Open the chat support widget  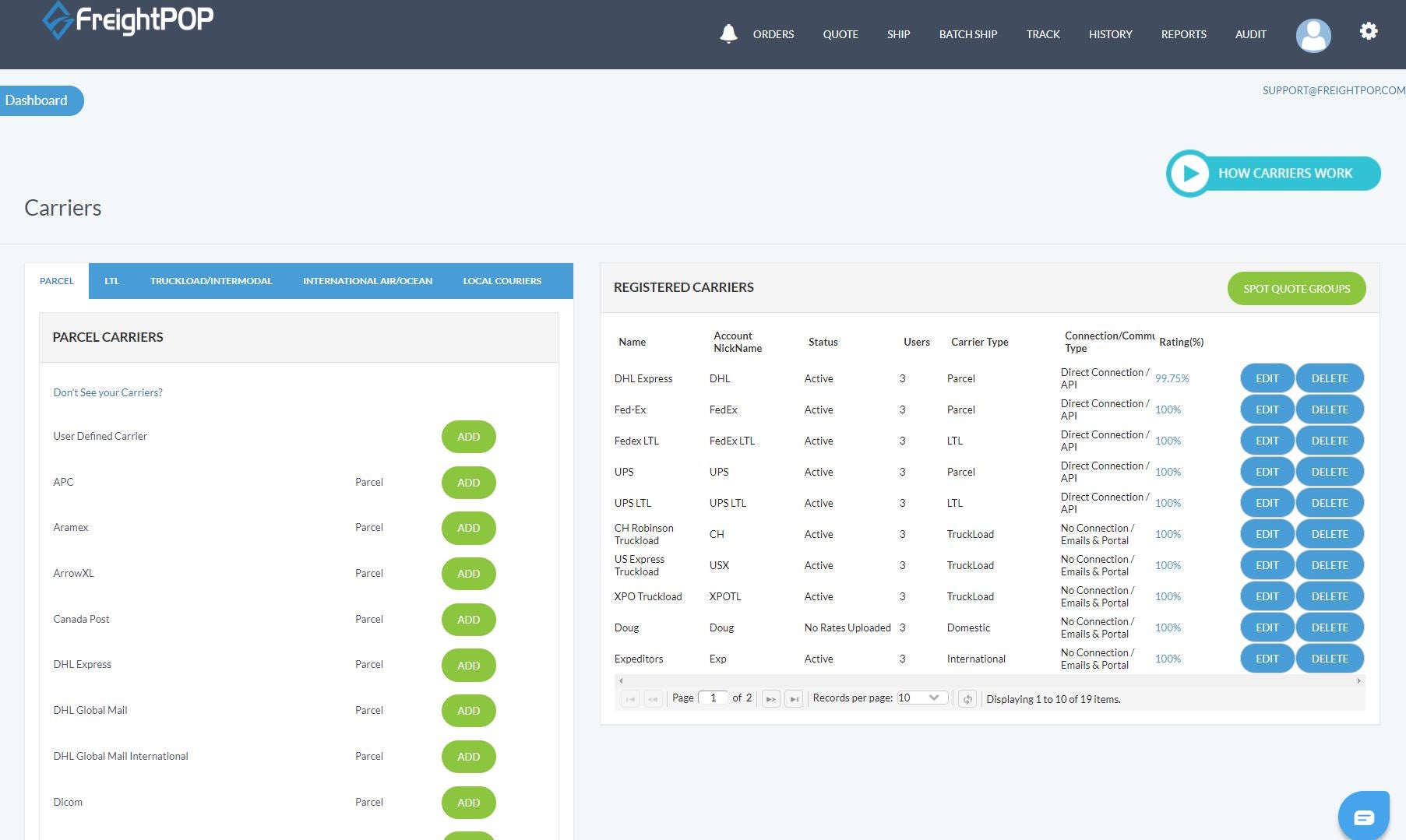[1363, 816]
